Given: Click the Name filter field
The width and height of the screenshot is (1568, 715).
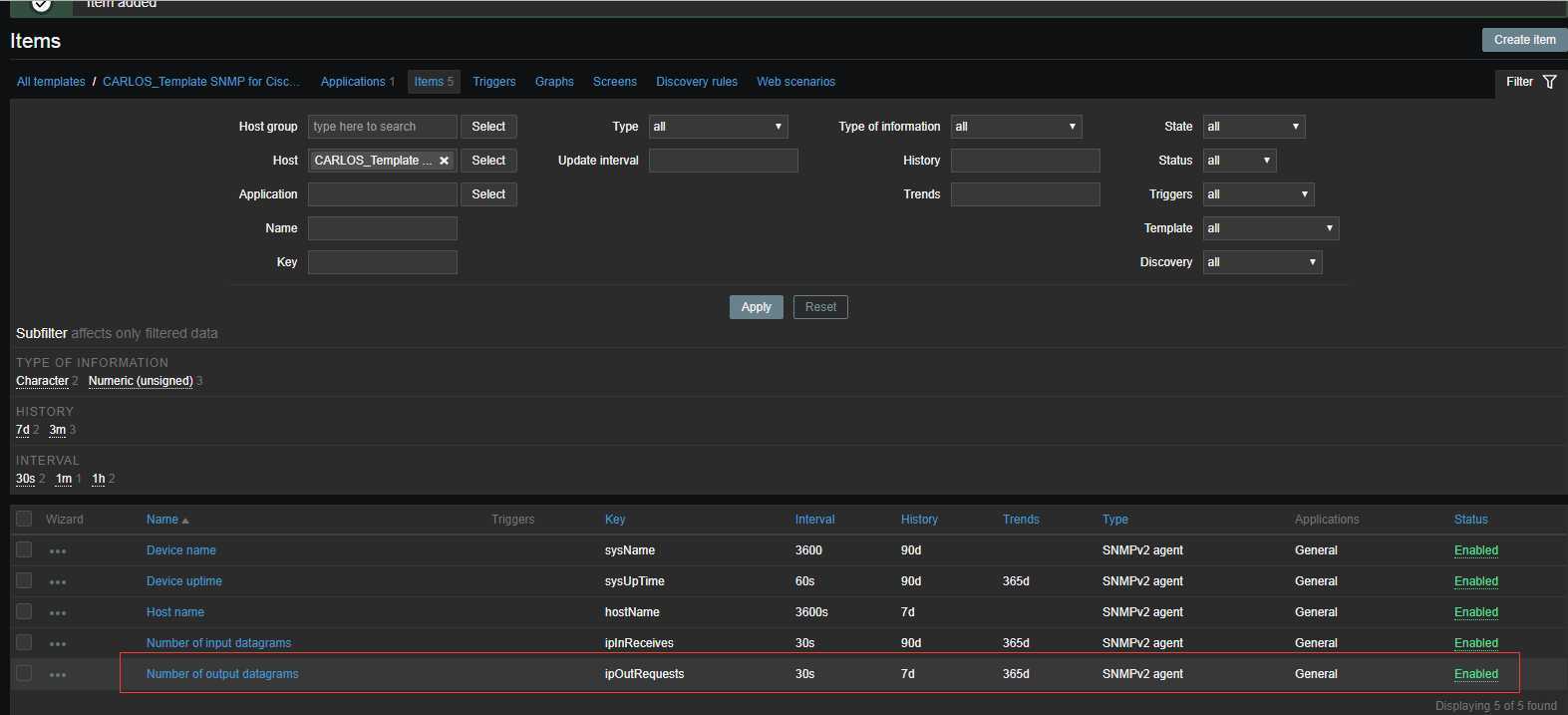Looking at the screenshot, I should 383,228.
